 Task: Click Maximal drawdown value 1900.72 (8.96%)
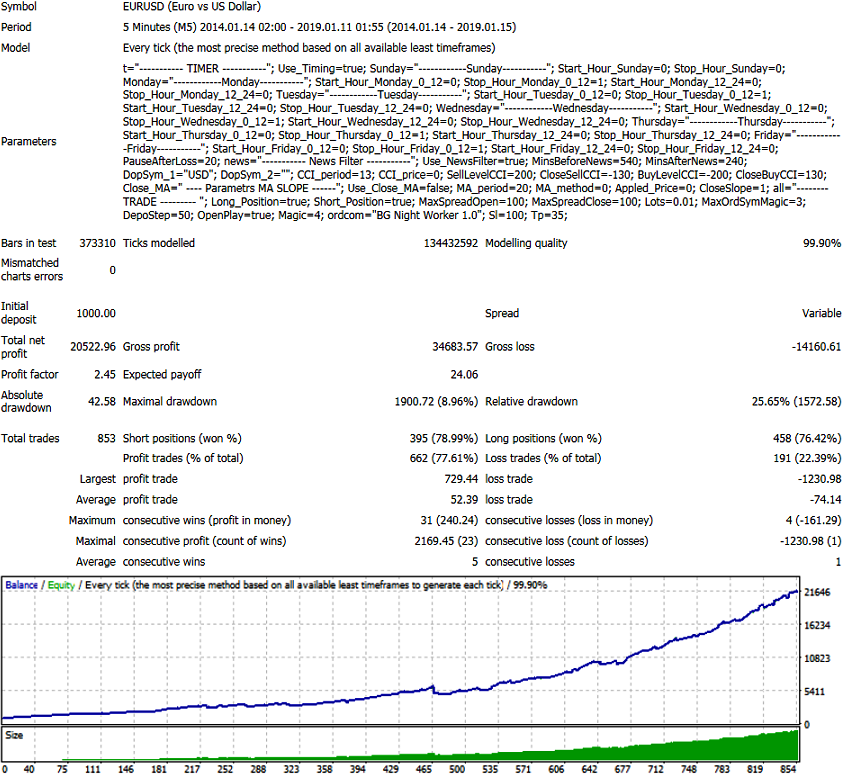tap(436, 402)
